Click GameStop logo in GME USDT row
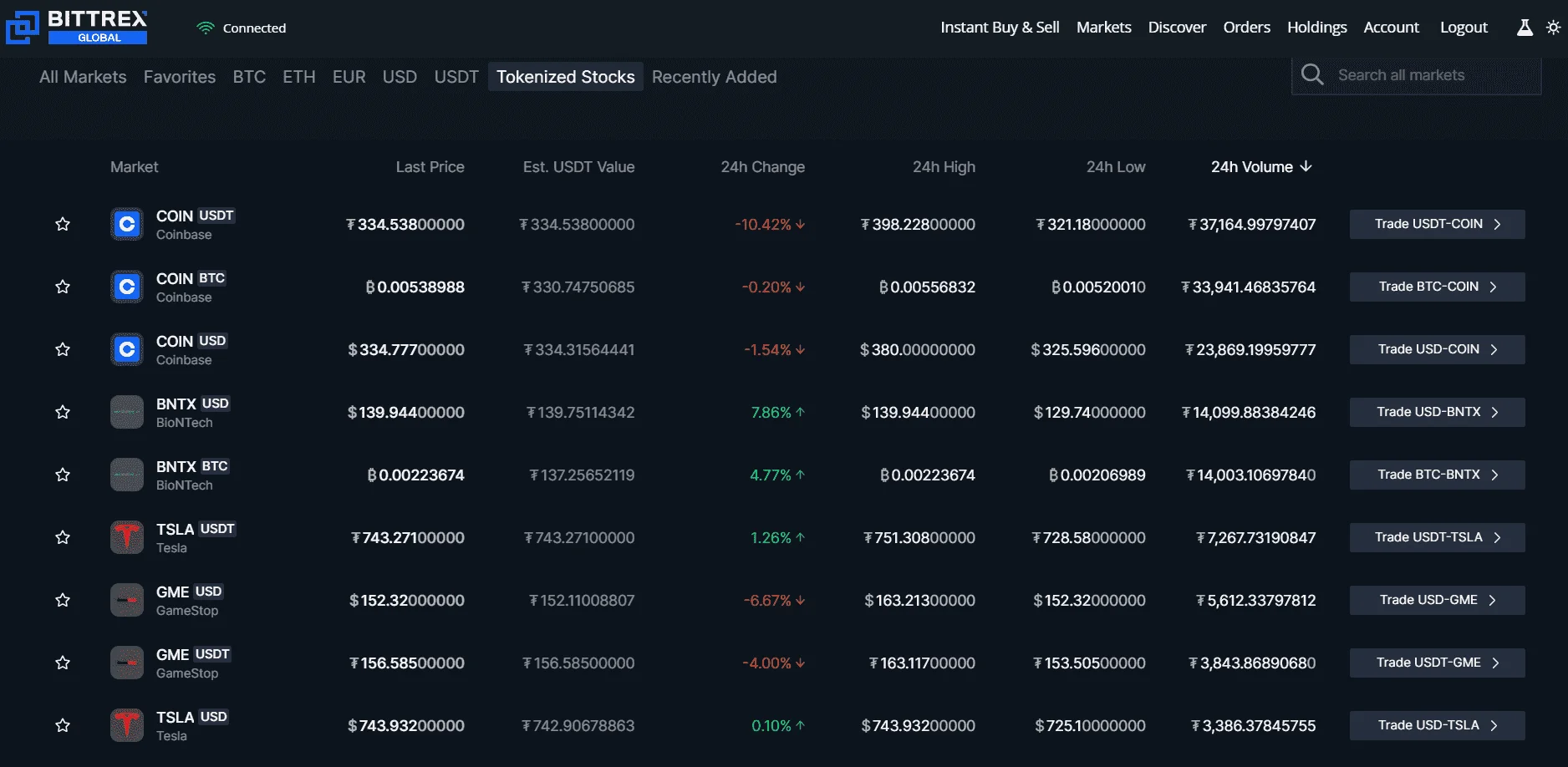The image size is (1568, 767). pyautogui.click(x=127, y=663)
